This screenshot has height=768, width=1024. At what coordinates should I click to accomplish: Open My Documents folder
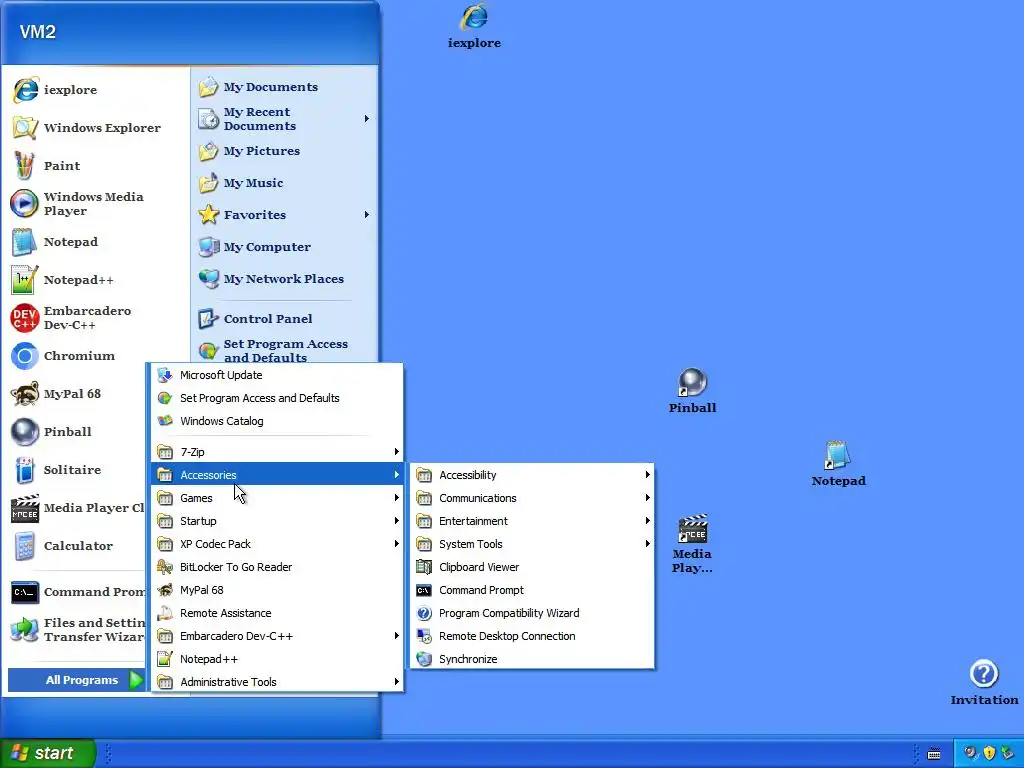point(284,87)
